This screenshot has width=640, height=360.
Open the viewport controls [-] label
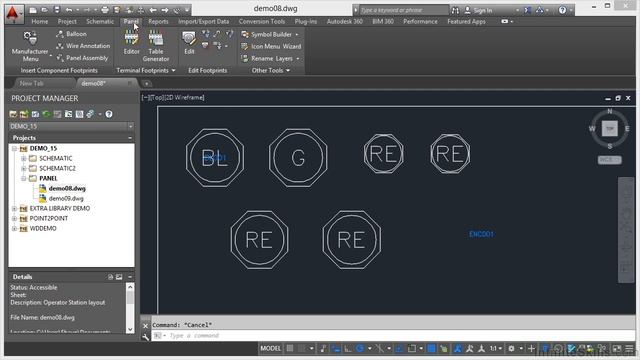144,98
